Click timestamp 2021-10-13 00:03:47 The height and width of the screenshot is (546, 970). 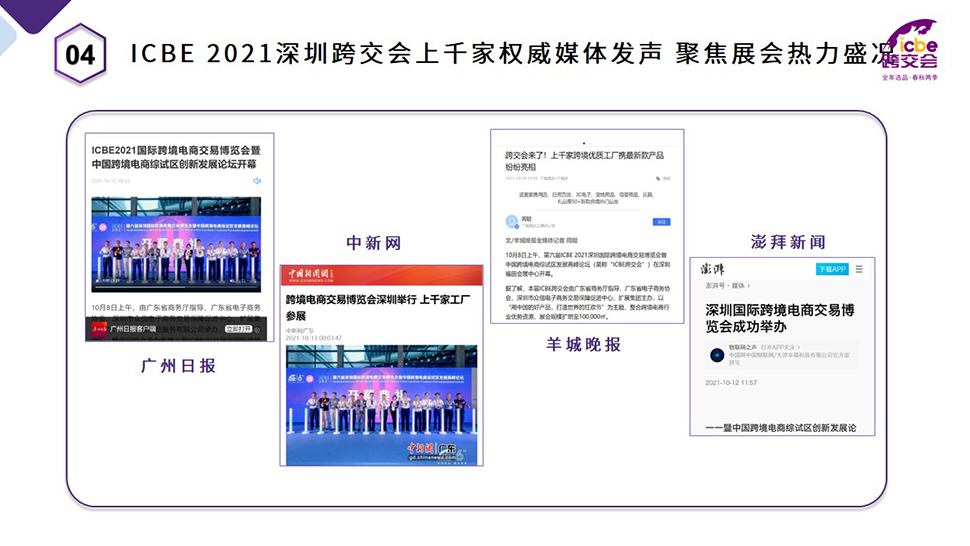pyautogui.click(x=313, y=338)
